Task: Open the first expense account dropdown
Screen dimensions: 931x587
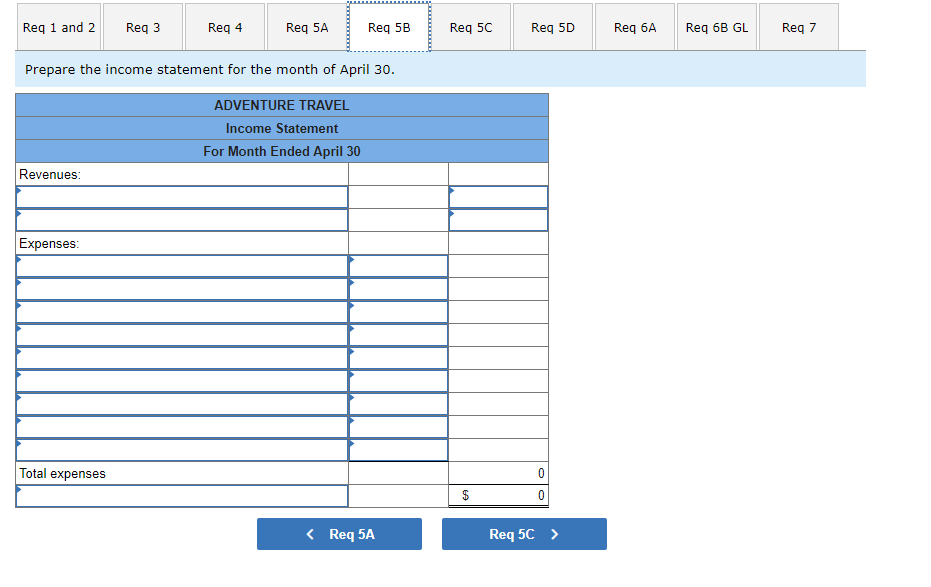Action: (x=181, y=266)
